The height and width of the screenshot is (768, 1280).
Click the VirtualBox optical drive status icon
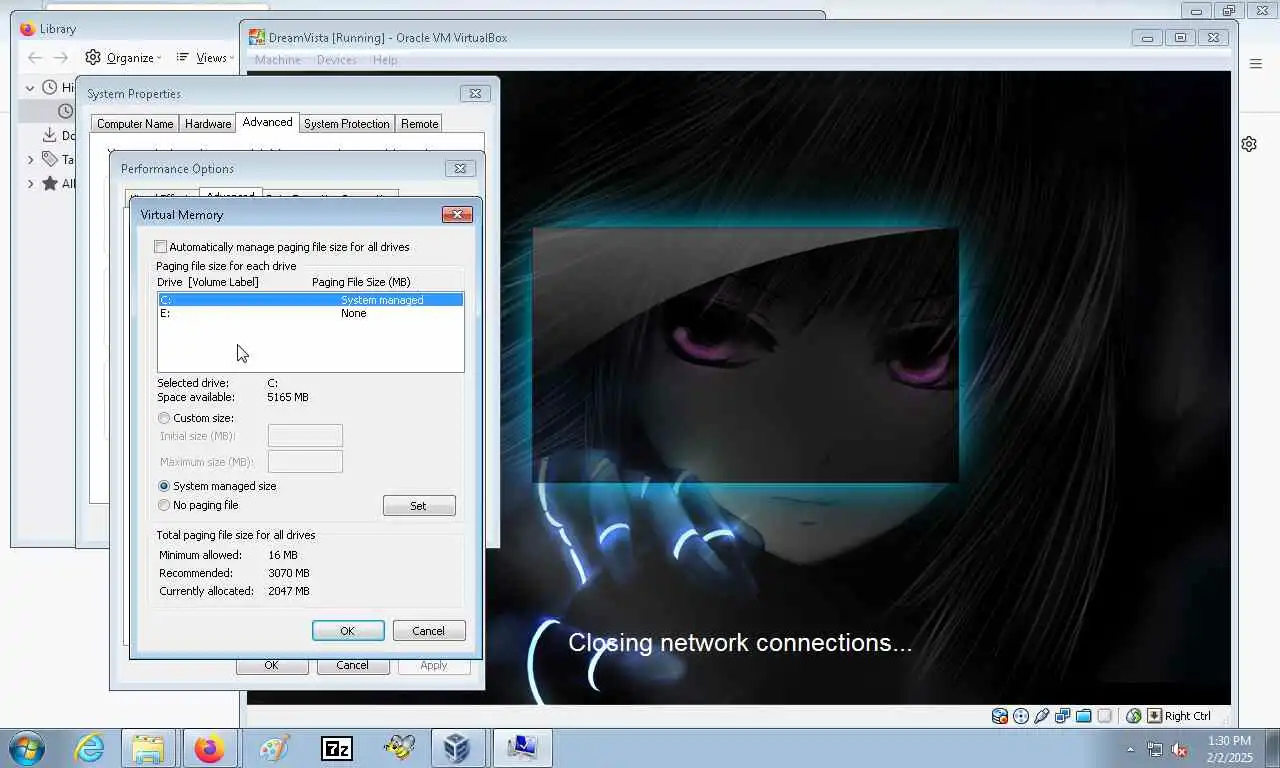coord(1020,716)
